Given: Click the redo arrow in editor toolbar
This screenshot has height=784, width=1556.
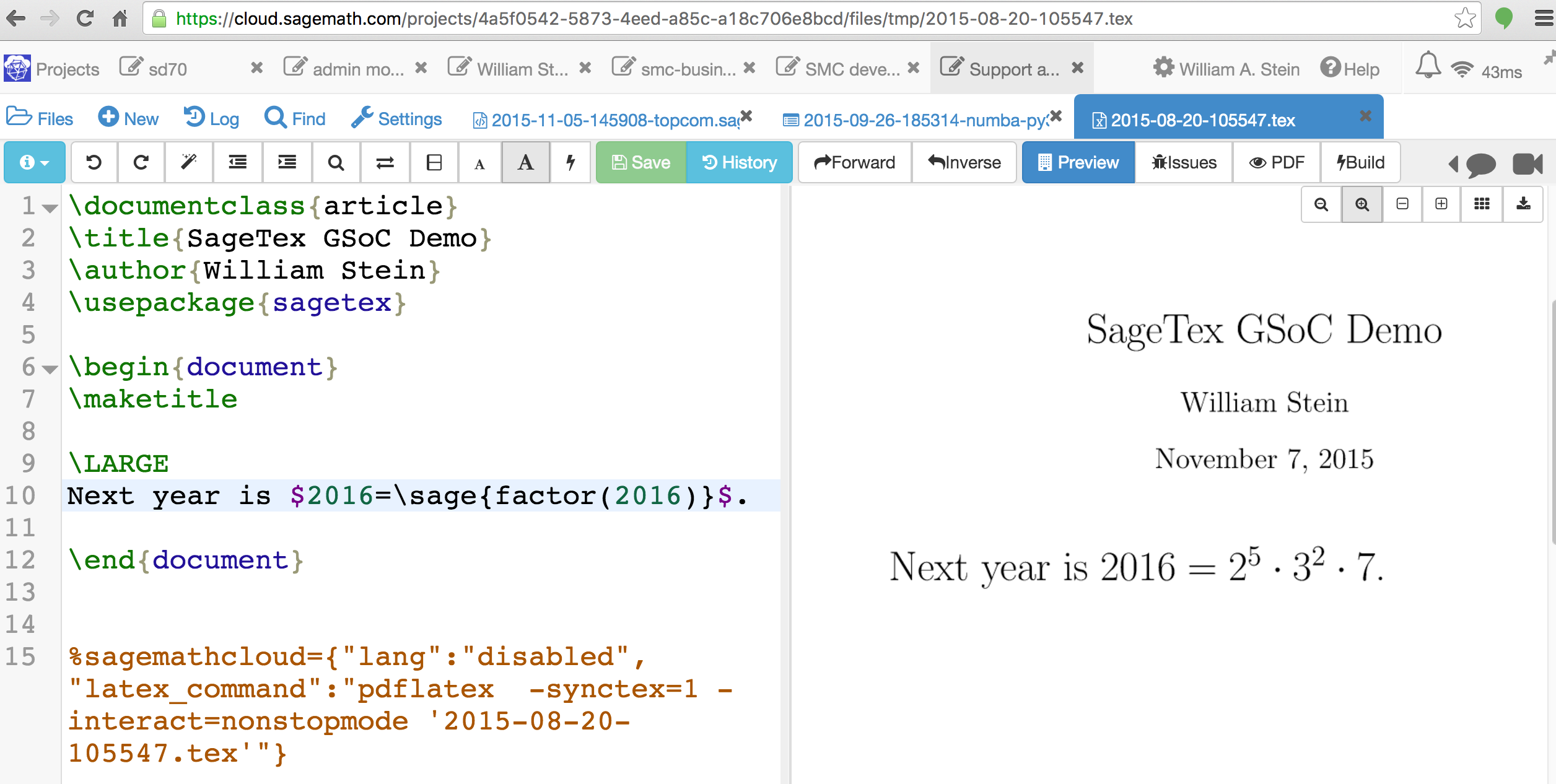Looking at the screenshot, I should [x=141, y=162].
